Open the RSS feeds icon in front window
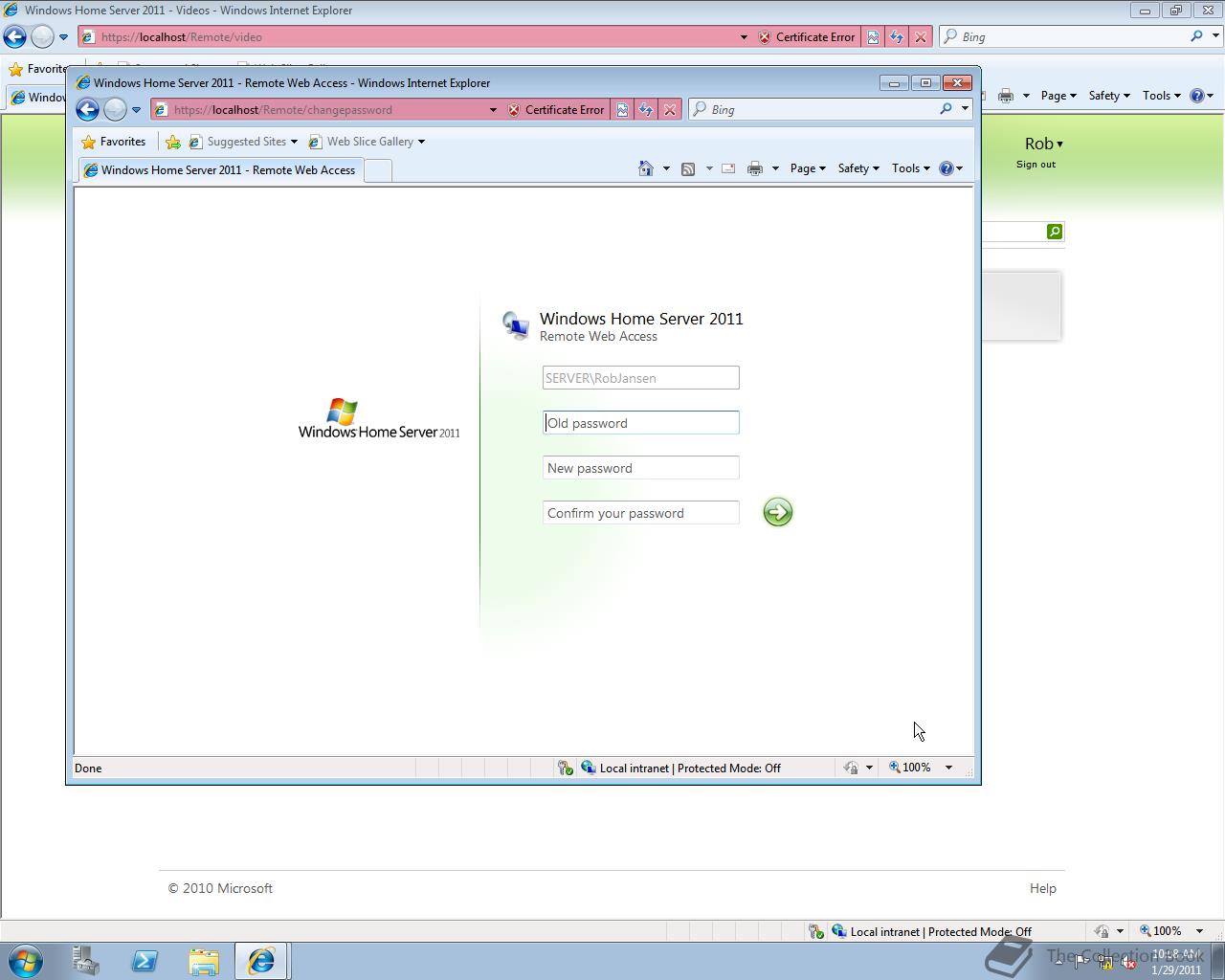The height and width of the screenshot is (980, 1225). [x=688, y=168]
